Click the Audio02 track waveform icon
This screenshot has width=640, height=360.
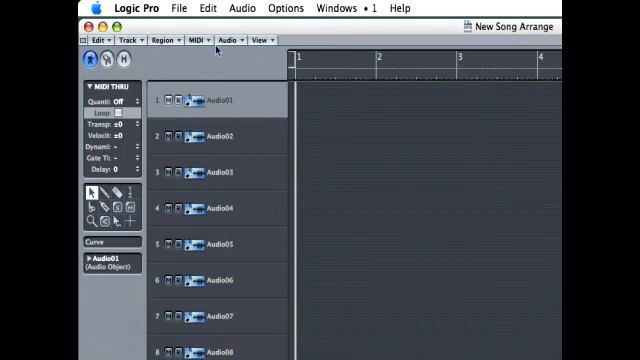[194, 136]
